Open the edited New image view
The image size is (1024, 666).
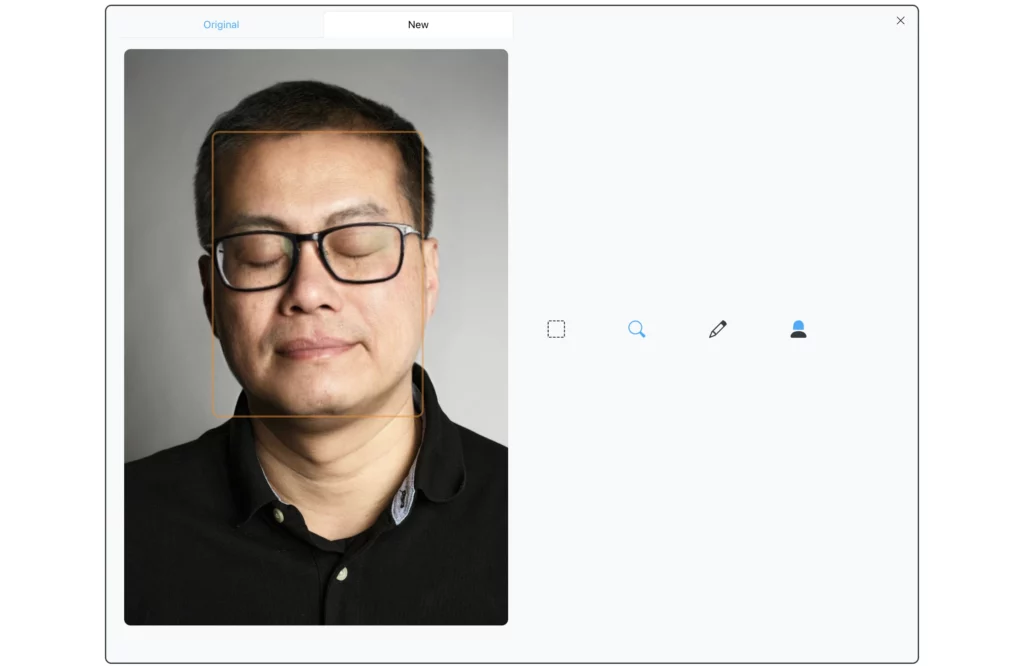click(x=418, y=24)
